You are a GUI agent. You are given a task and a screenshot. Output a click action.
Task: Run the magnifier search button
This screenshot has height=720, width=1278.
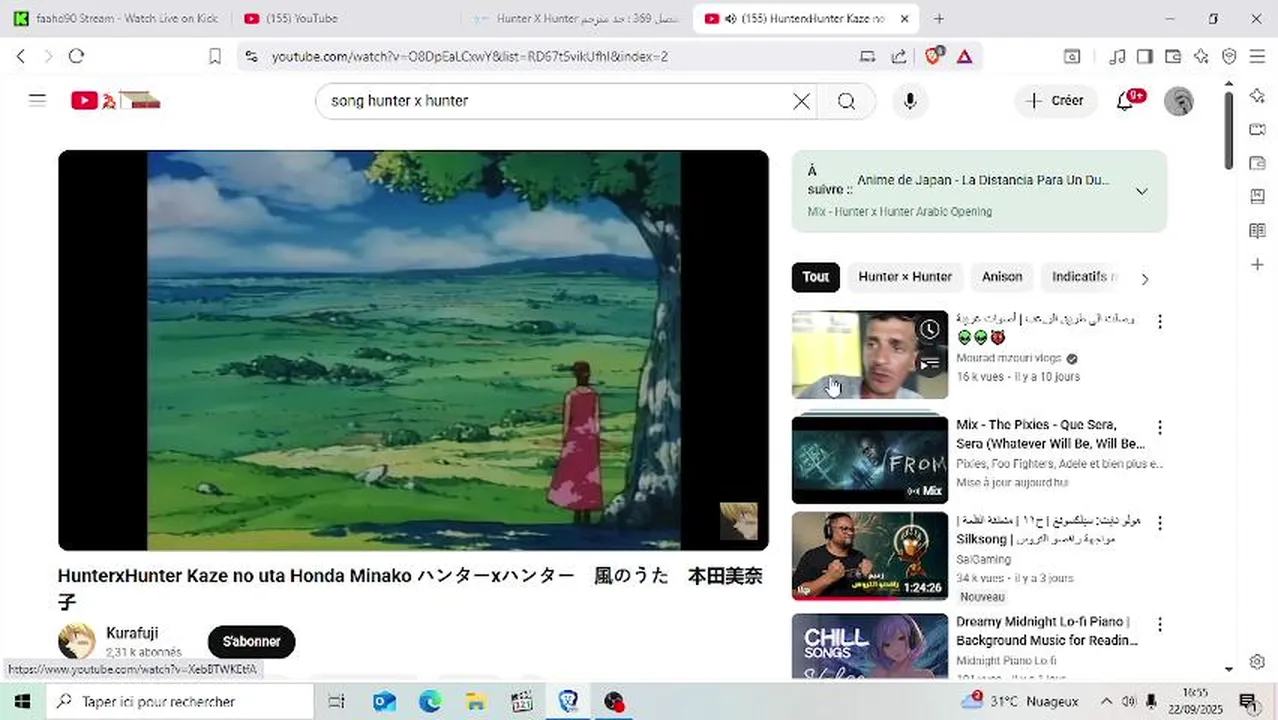coord(847,101)
